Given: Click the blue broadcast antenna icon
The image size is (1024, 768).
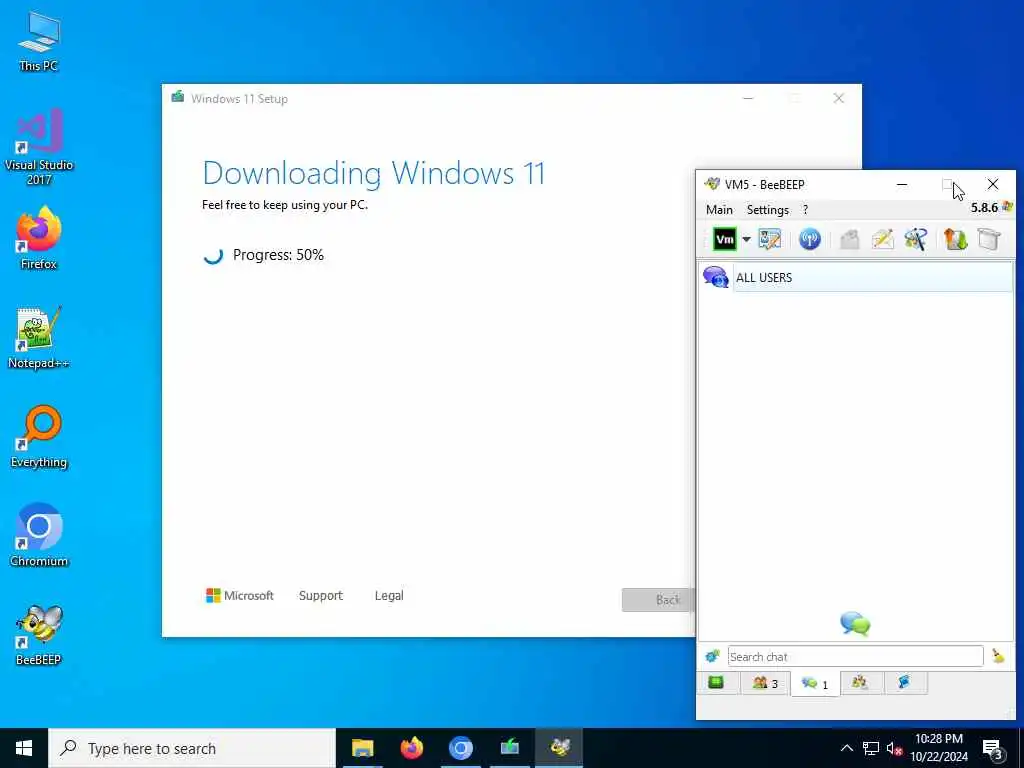Looking at the screenshot, I should click(x=810, y=239).
